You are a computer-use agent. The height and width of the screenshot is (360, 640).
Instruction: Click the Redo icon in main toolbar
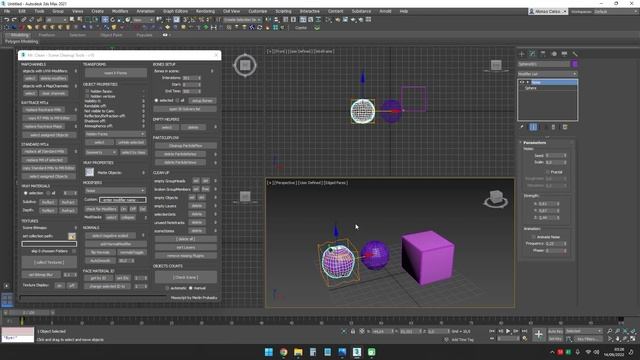click(14, 20)
